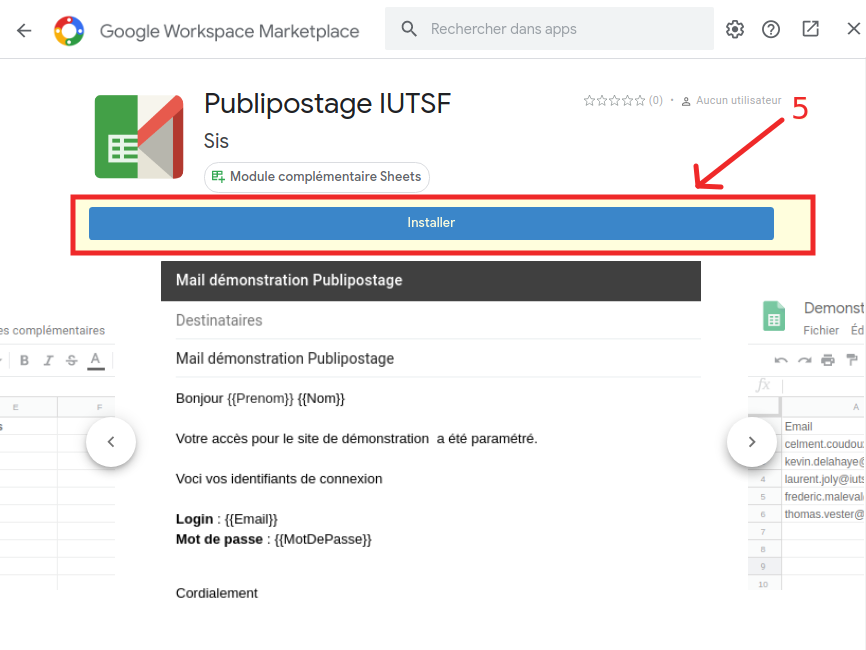Click the 'frederic.maleval' cell
Image resolution: width=866 pixels, height=650 pixels.
823,496
